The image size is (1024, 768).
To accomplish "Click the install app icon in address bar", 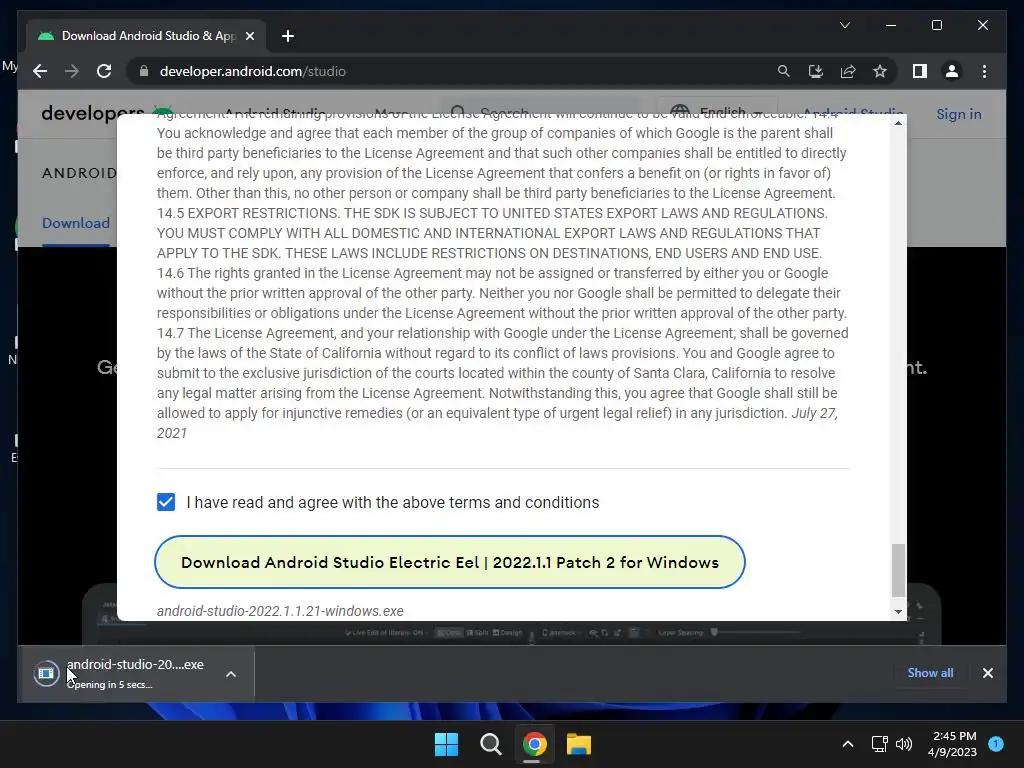I will coord(816,71).
